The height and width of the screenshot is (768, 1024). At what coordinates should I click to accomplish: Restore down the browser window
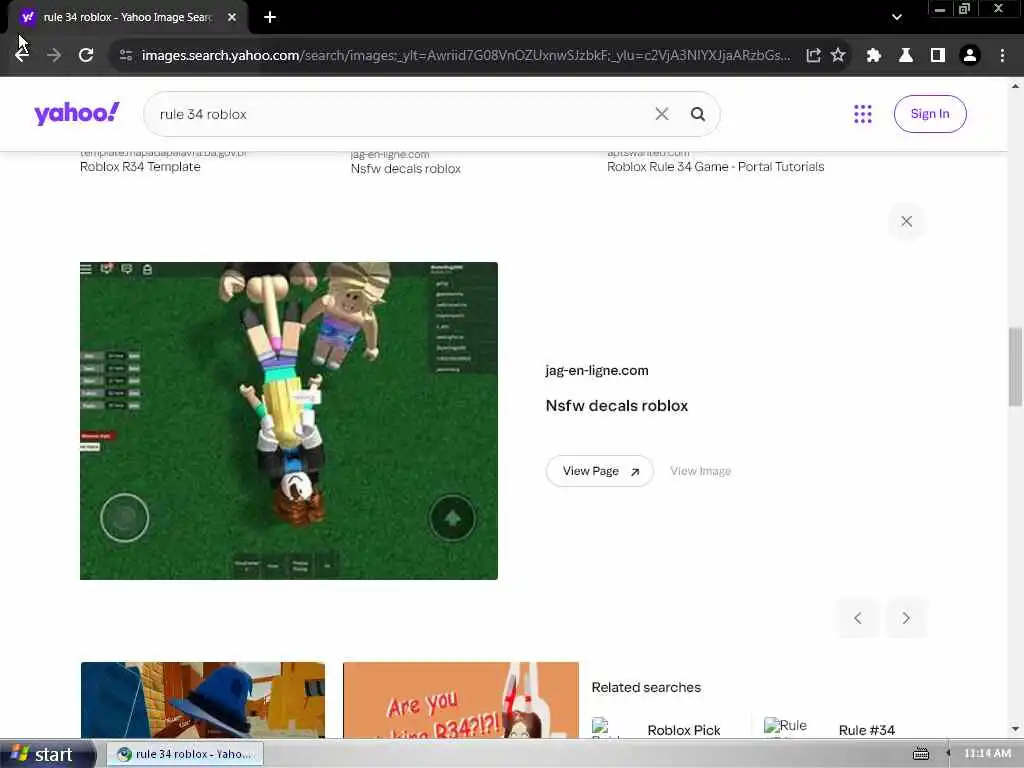point(965,9)
